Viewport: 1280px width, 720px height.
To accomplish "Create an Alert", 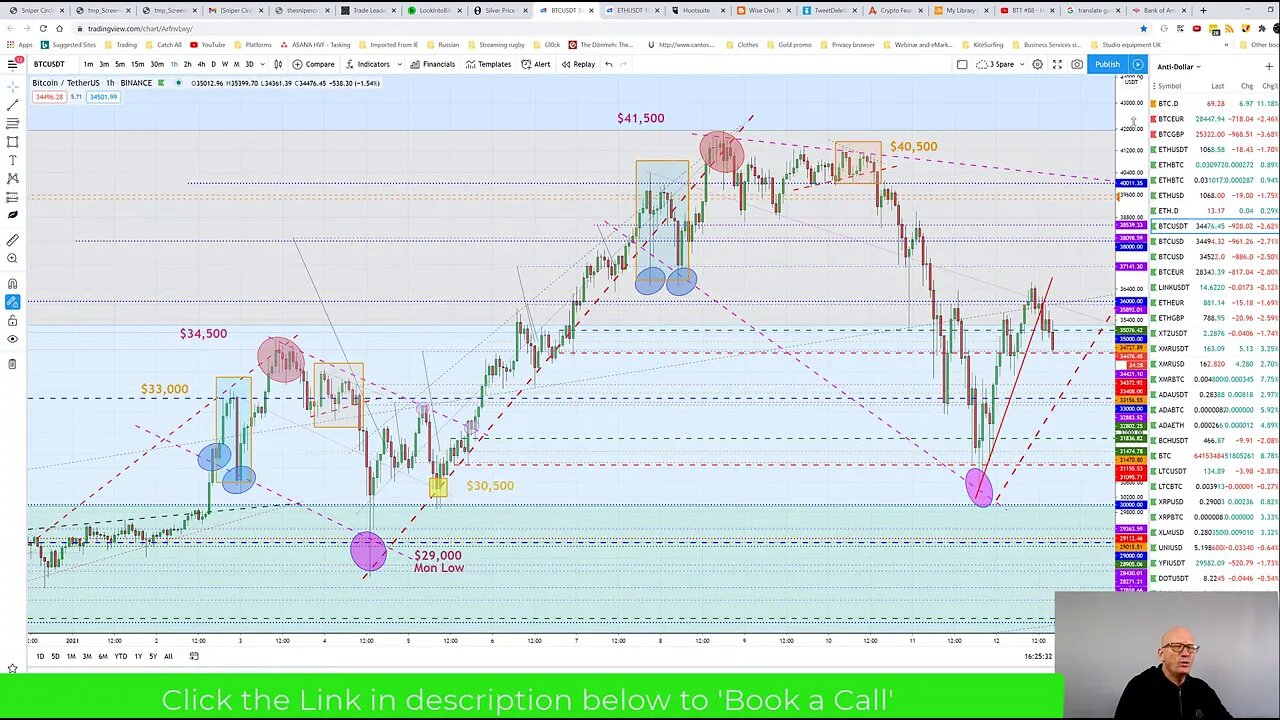I will point(536,64).
